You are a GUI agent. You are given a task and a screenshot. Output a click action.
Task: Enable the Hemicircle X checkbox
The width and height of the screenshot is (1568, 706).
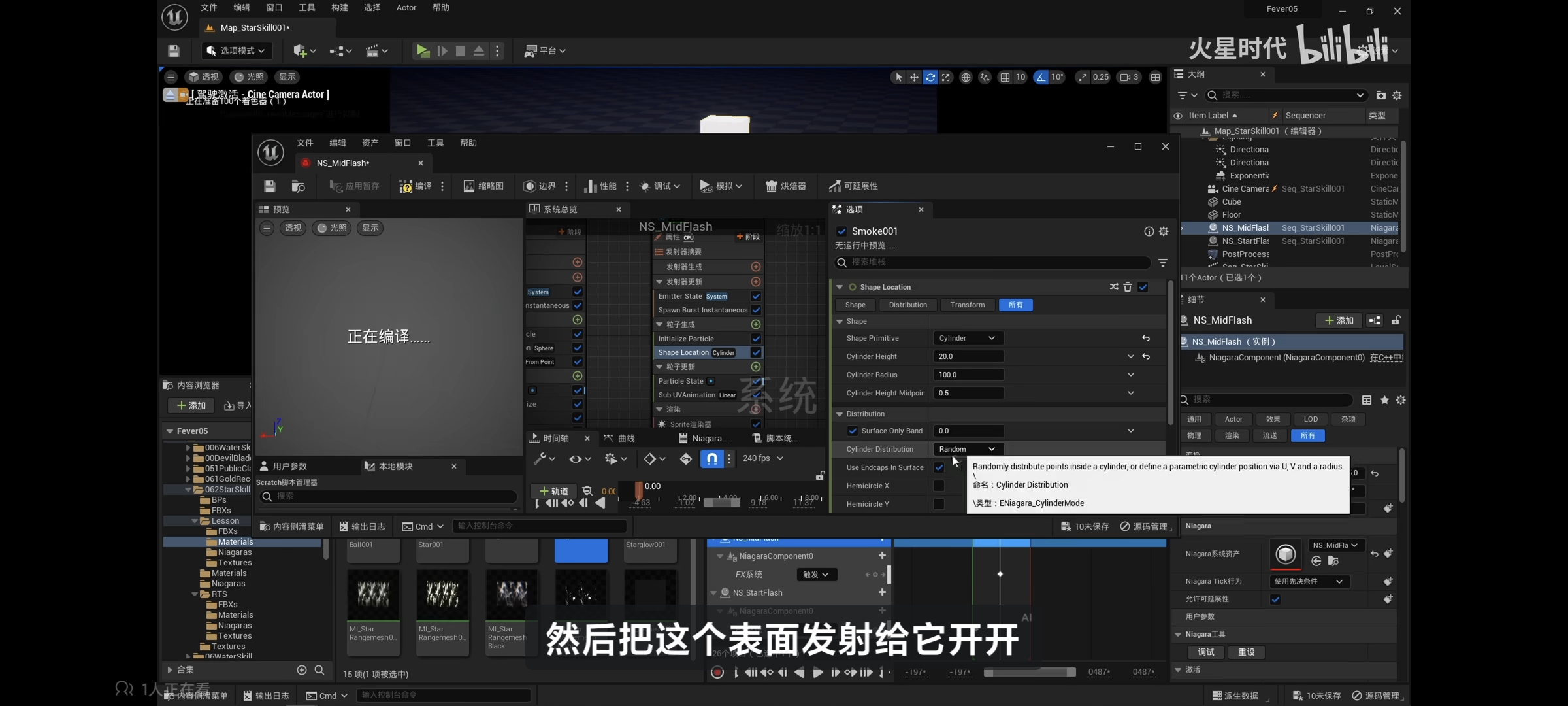click(x=939, y=486)
